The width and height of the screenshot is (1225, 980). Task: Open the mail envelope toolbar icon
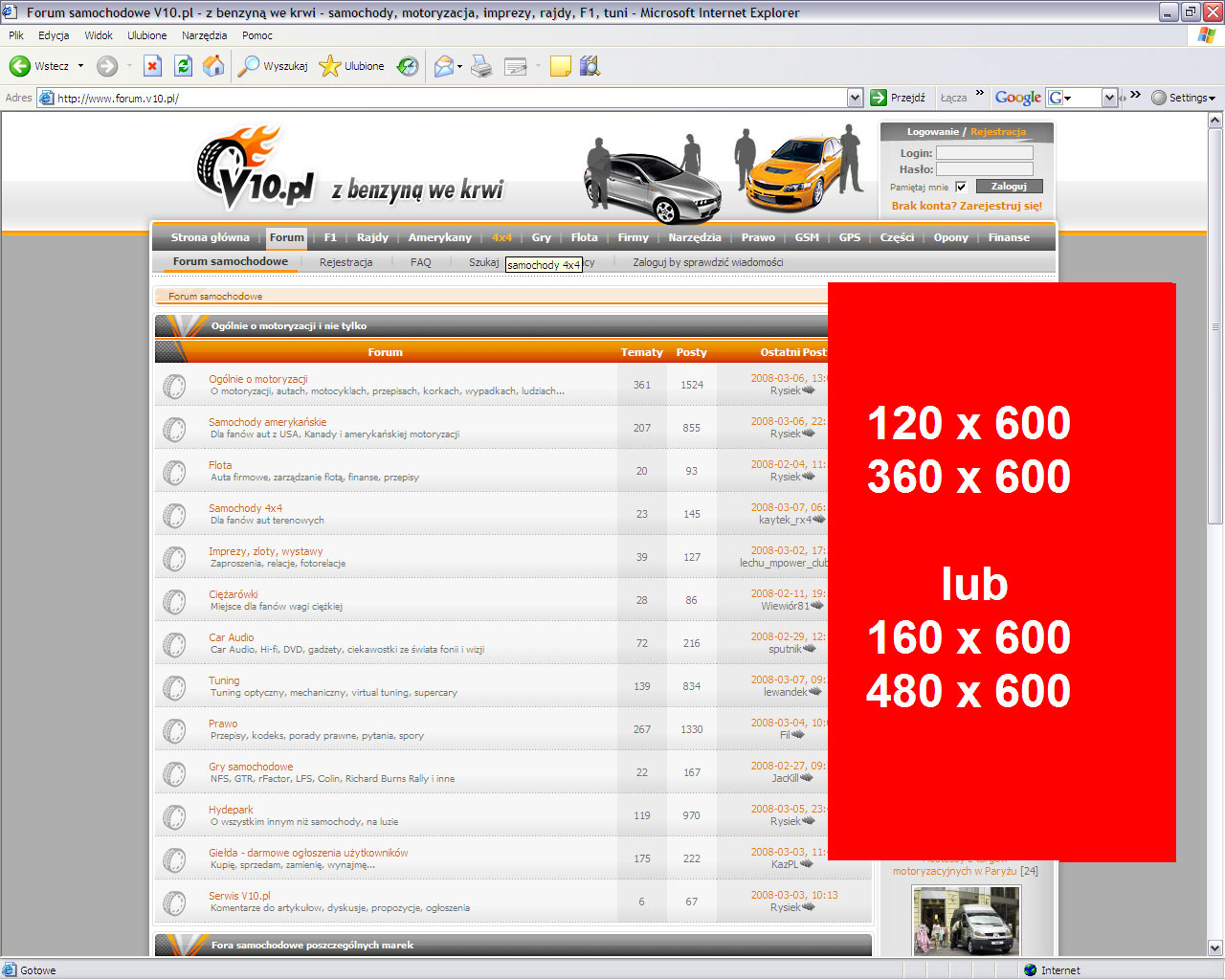pyautogui.click(x=443, y=66)
